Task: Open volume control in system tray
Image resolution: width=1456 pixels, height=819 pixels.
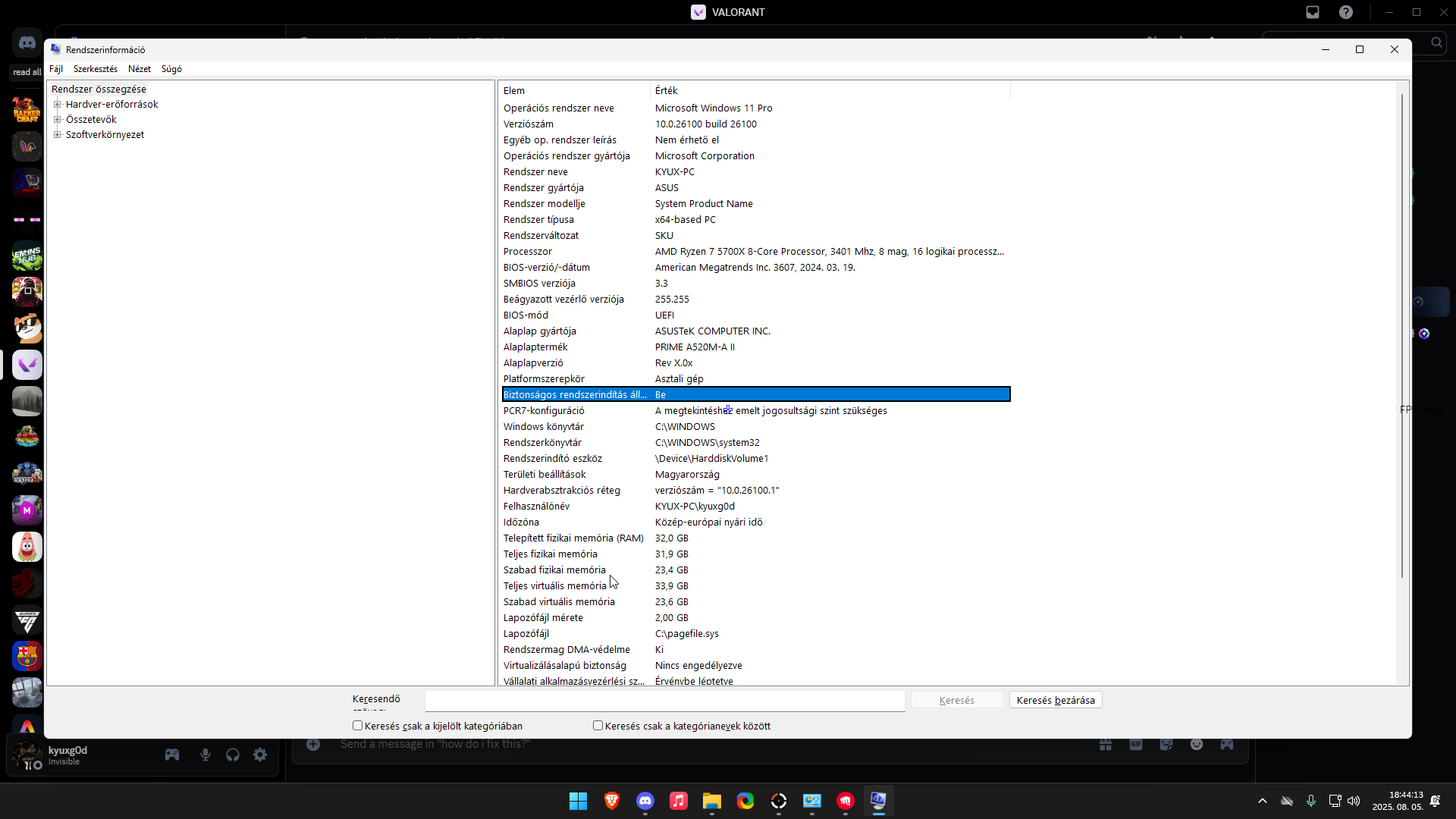Action: click(x=1354, y=801)
